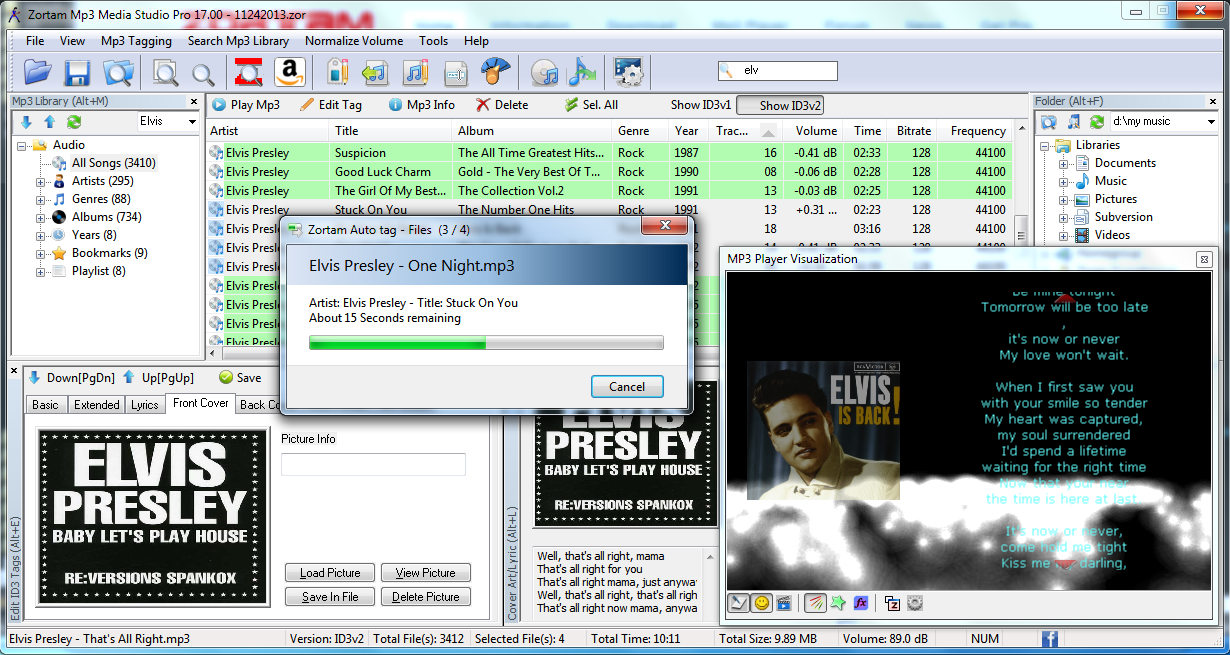Click the Amazon icon in toolbar
The width and height of the screenshot is (1230, 655).
[289, 72]
